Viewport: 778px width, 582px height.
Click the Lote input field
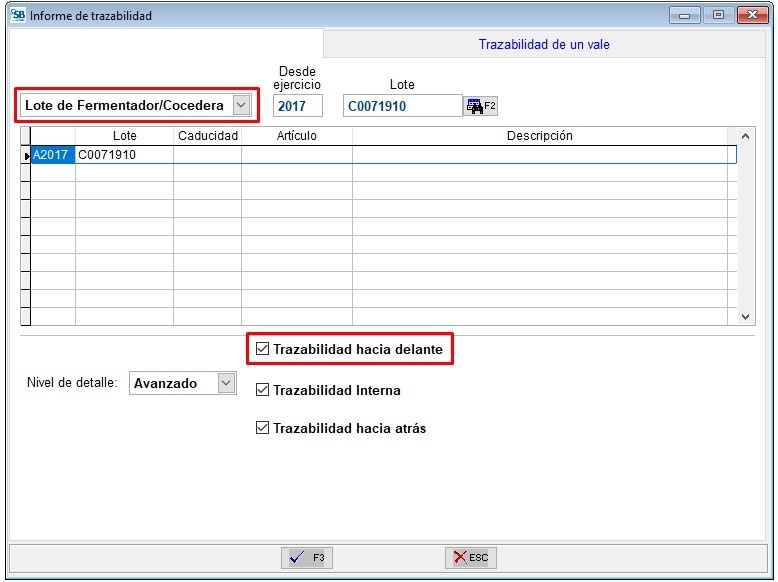tap(401, 106)
